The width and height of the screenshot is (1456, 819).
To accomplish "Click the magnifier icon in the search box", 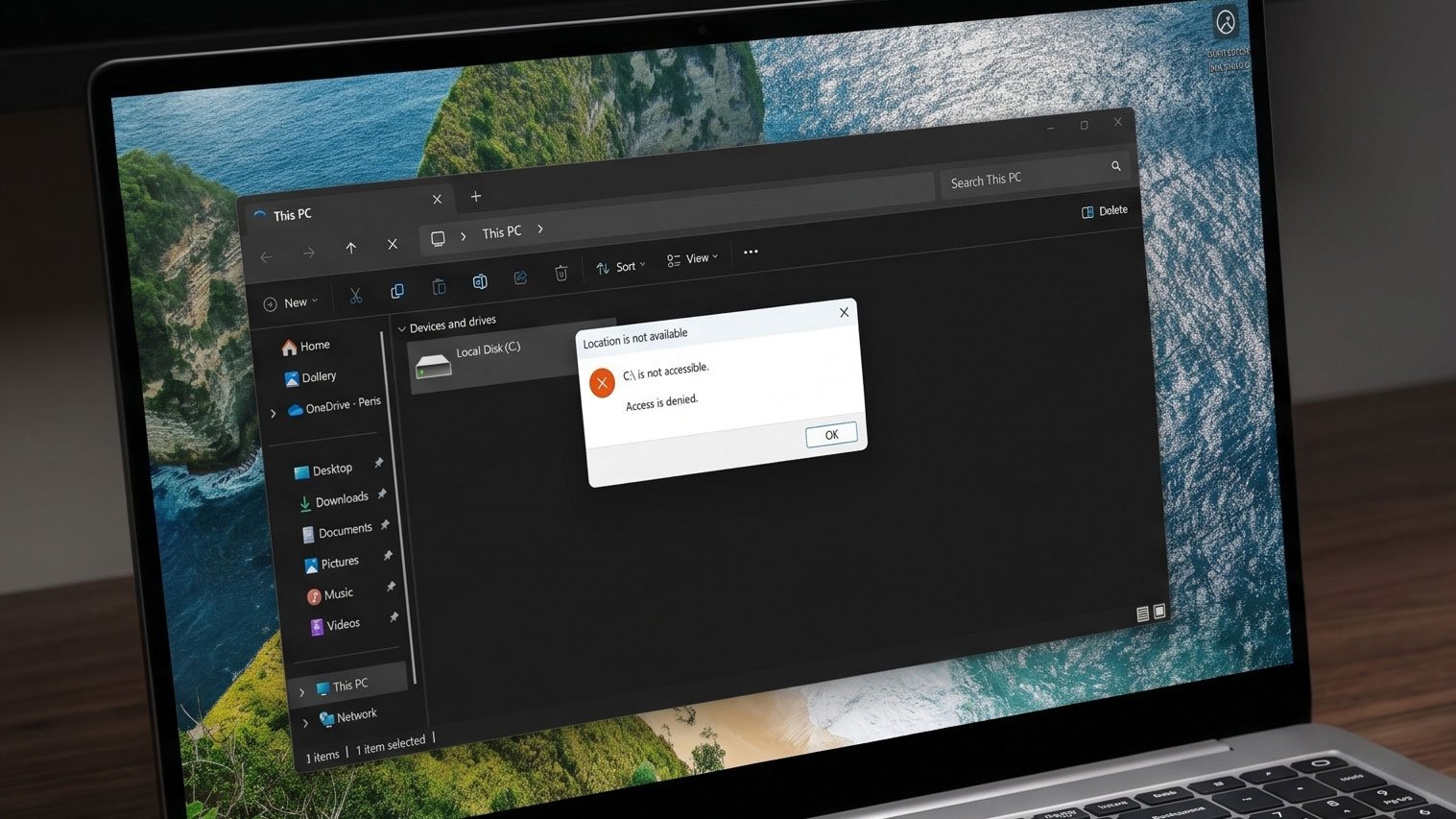I will [1116, 166].
